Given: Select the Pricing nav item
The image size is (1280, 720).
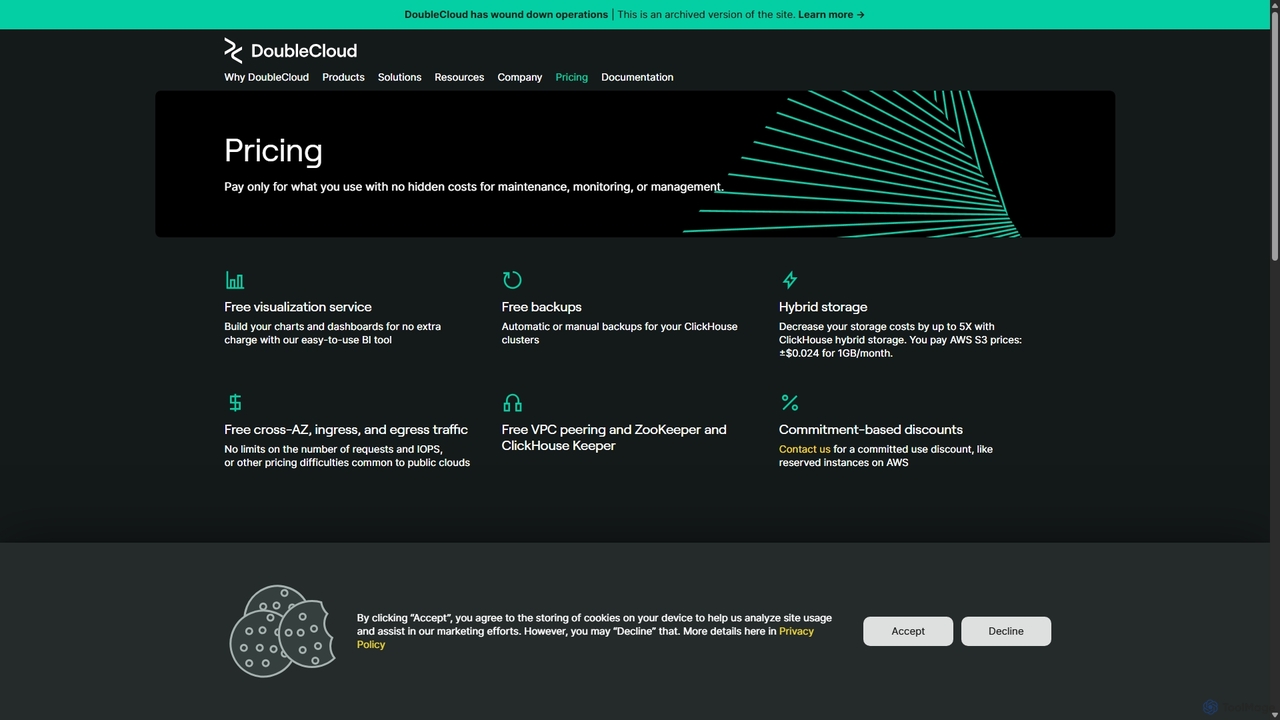Looking at the screenshot, I should pos(572,77).
